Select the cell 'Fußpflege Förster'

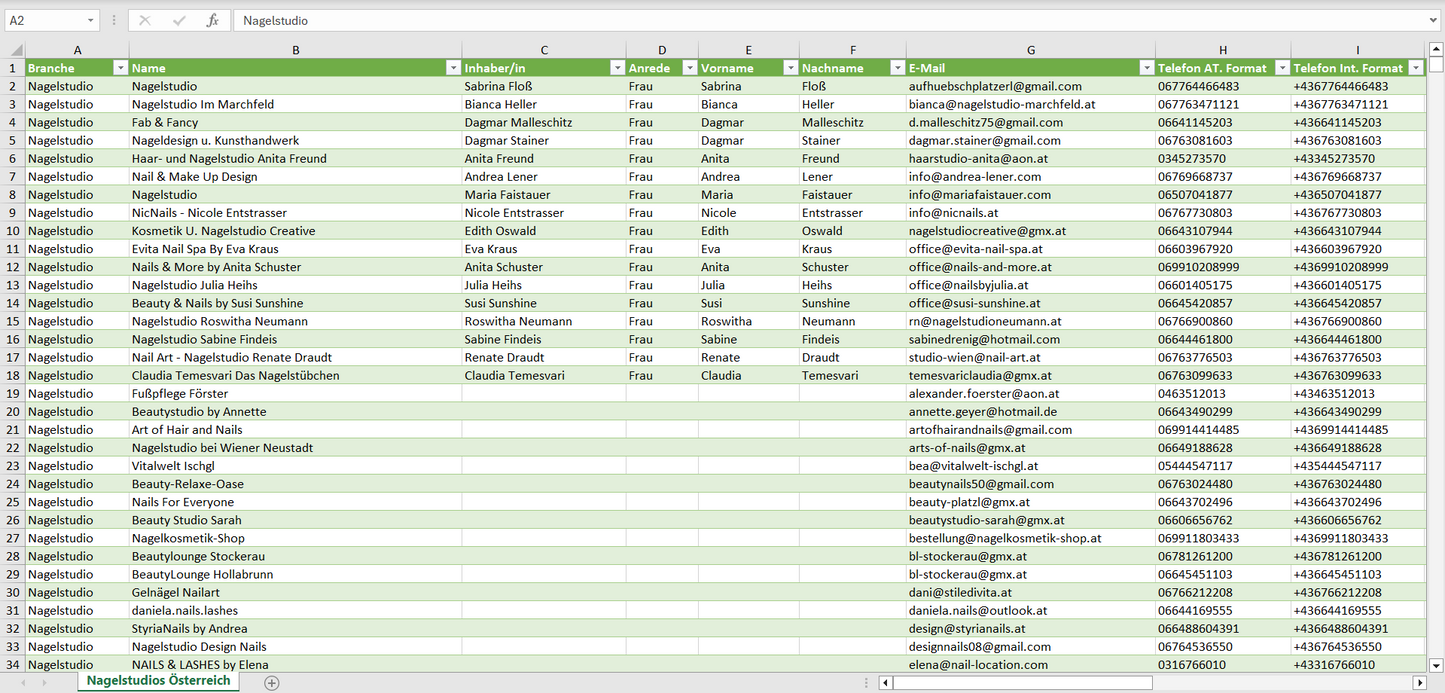pyautogui.click(x=295, y=393)
